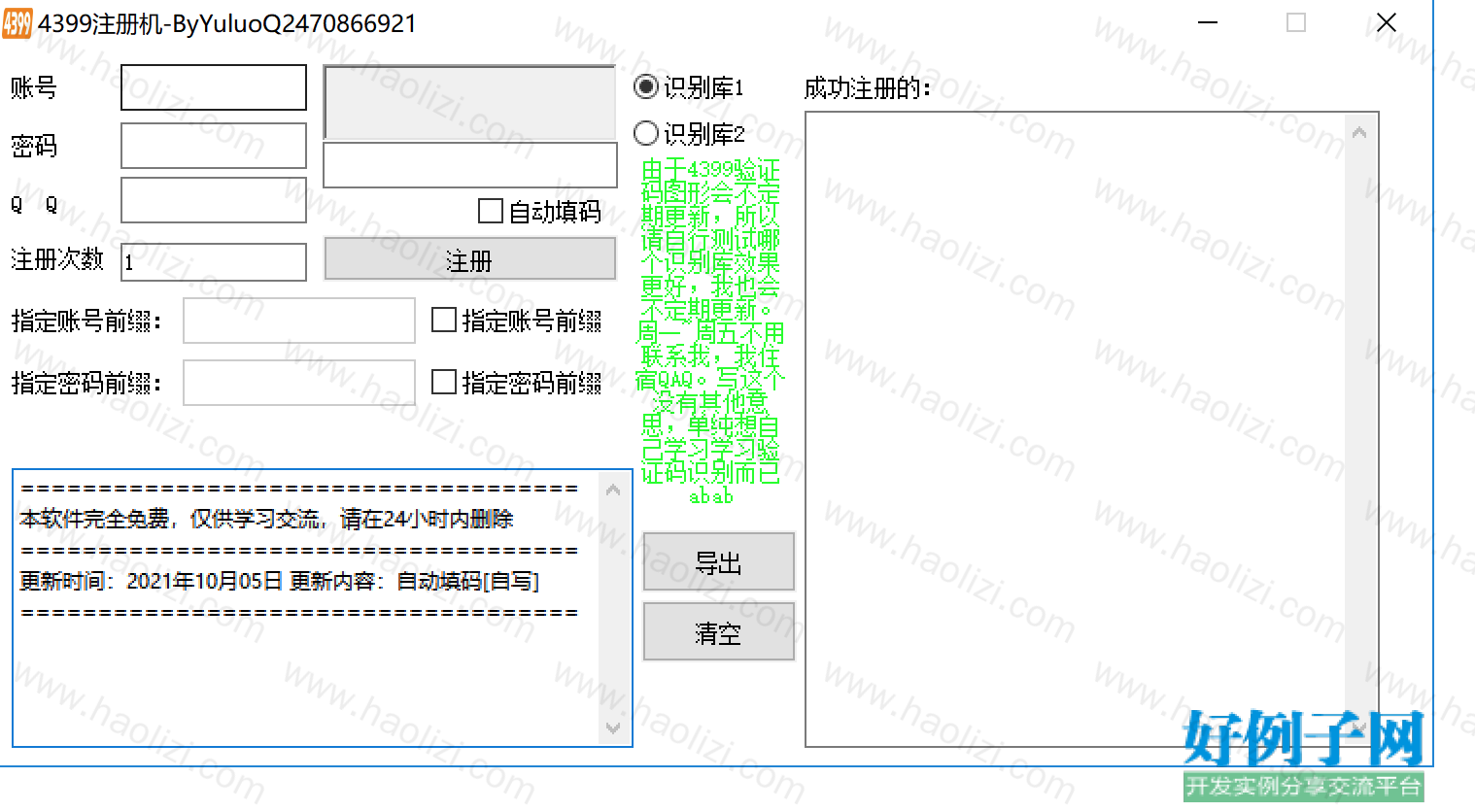This screenshot has height=812, width=1475.
Task: Select the 识别库2 radio button
Action: click(x=646, y=133)
